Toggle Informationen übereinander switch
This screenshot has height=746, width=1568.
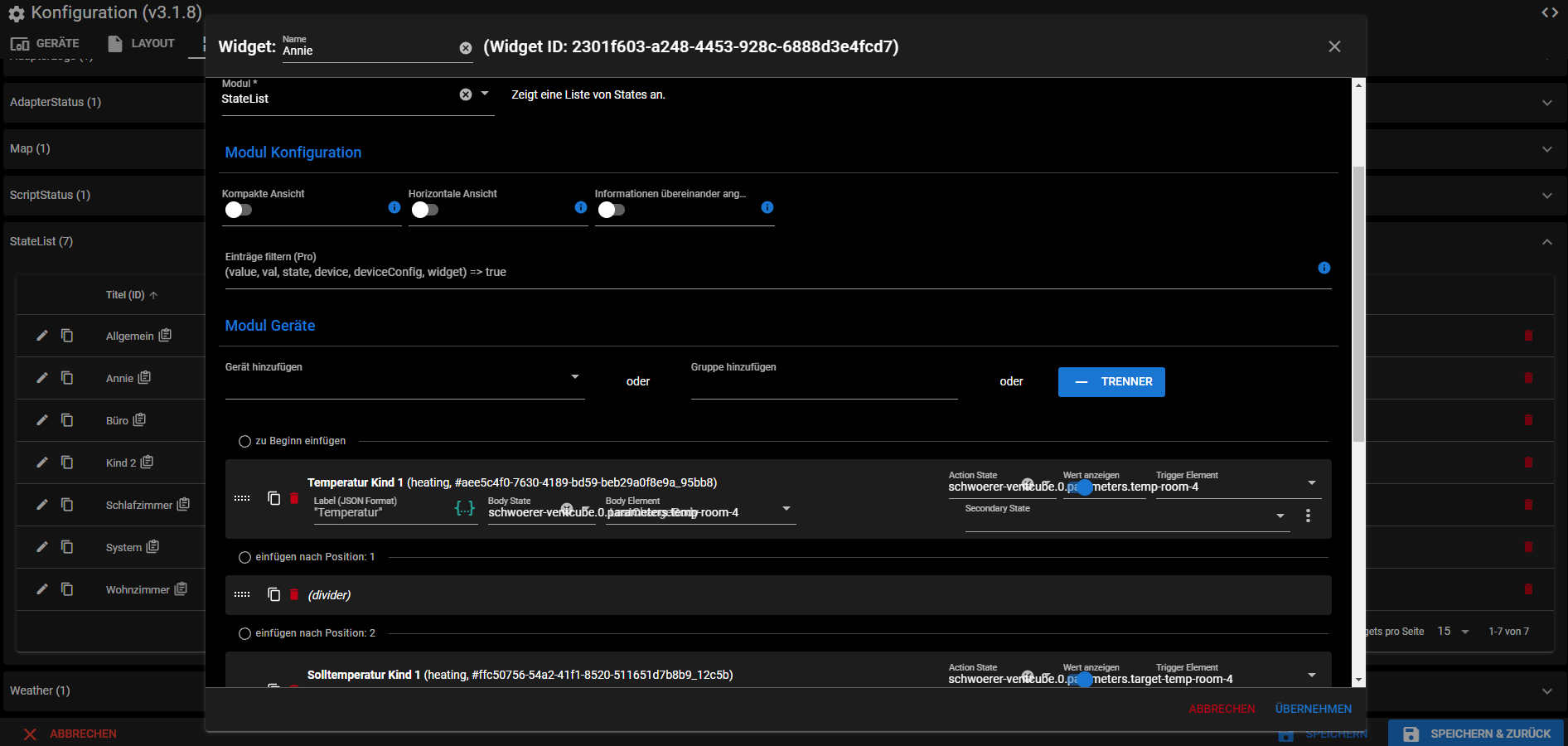pyautogui.click(x=611, y=210)
